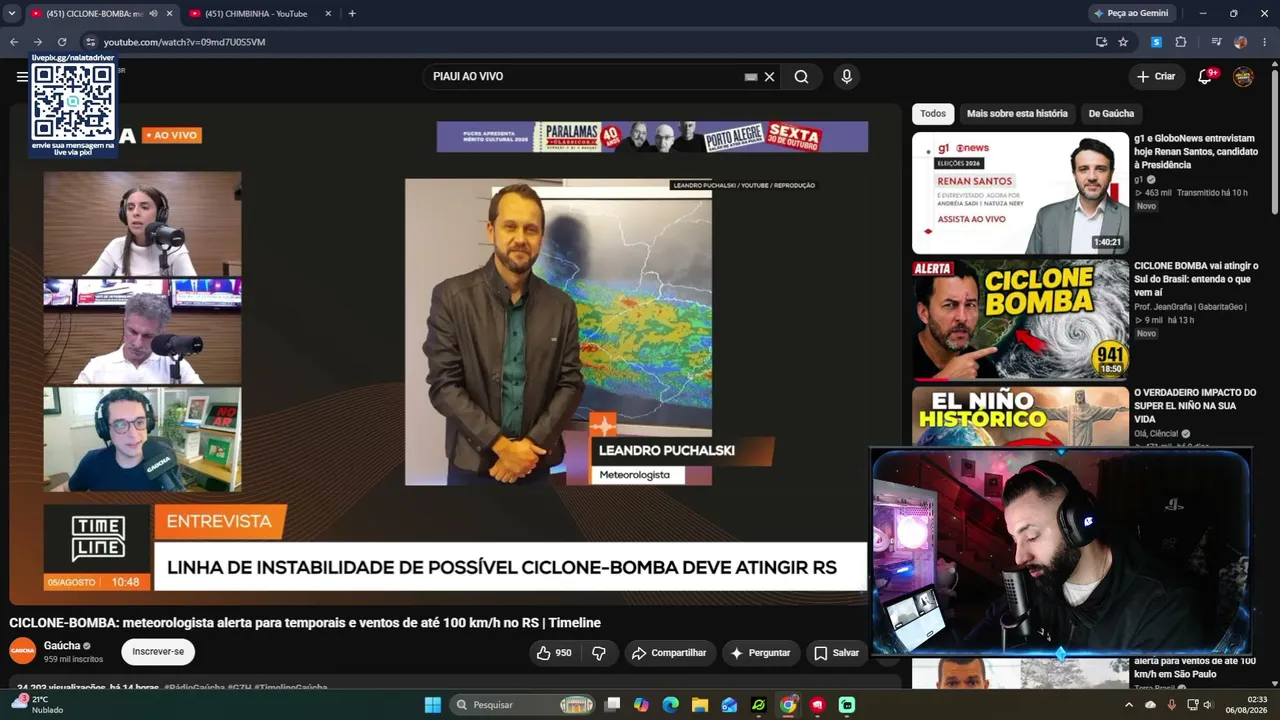Viewport: 1280px width, 720px height.
Task: Mute the CICLONE-BOMBA tab via speaker icon
Action: 153,14
